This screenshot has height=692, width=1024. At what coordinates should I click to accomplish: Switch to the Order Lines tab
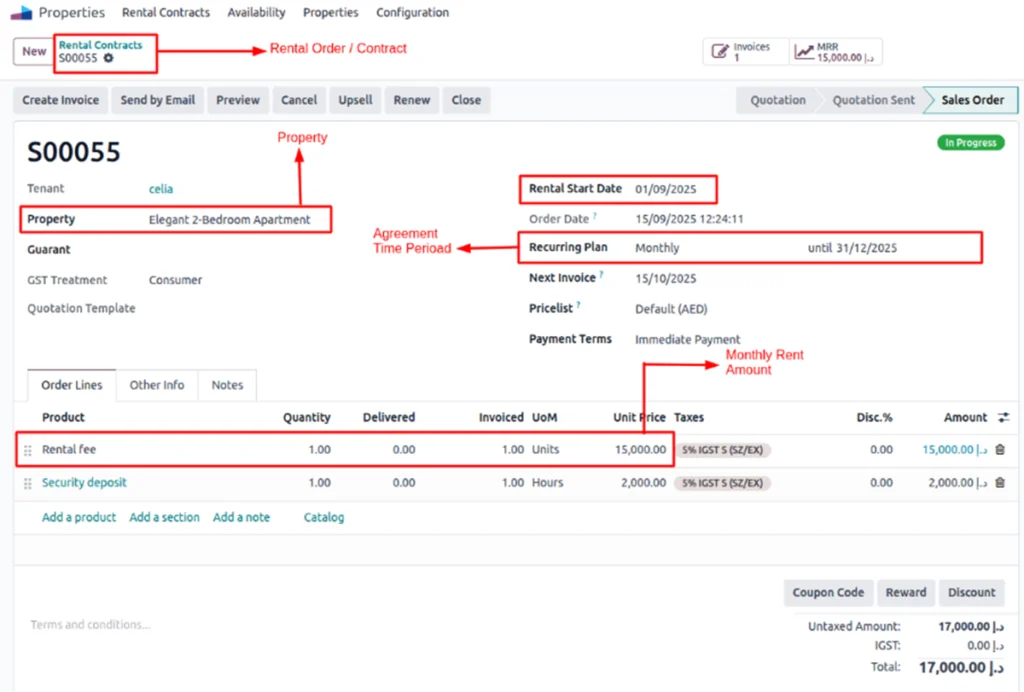click(x=72, y=385)
